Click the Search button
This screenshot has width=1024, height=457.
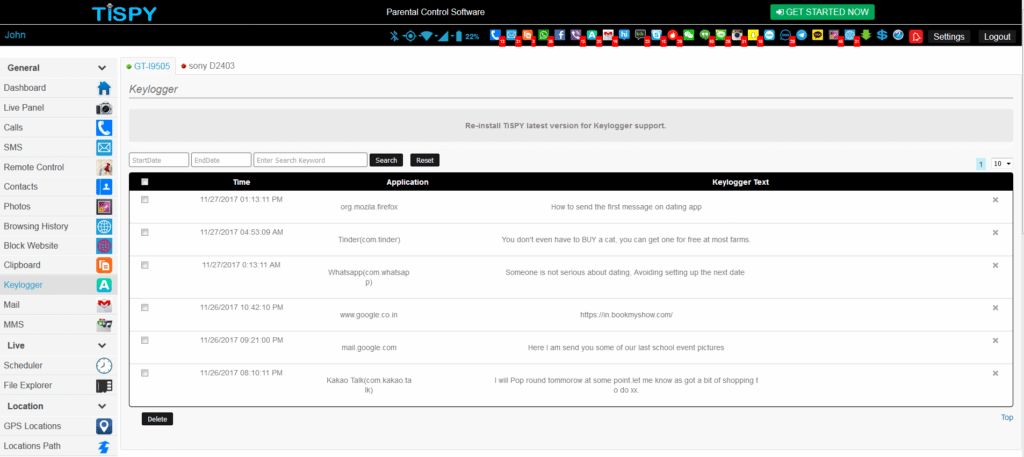[x=386, y=160]
